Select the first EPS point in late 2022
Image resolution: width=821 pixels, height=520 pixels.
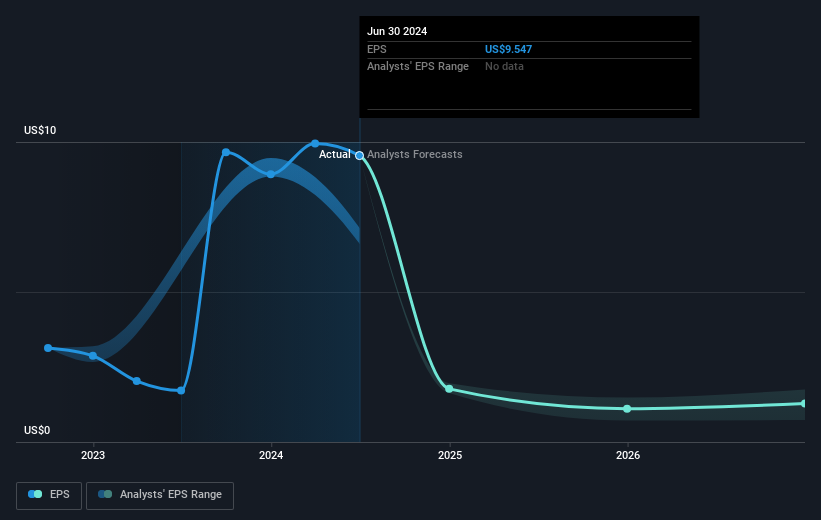[x=48, y=348]
